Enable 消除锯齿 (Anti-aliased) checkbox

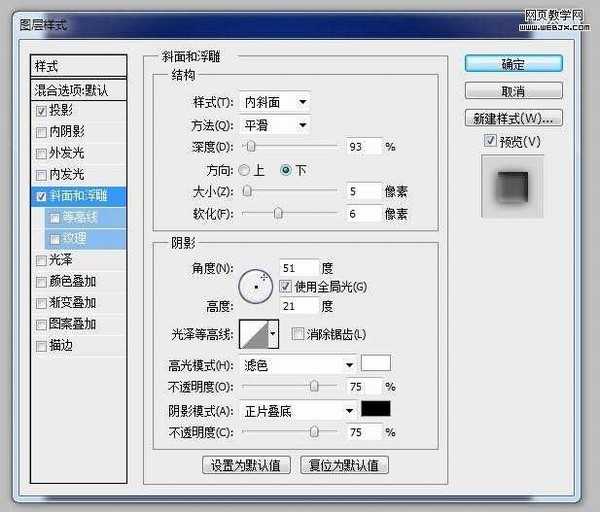(x=297, y=334)
